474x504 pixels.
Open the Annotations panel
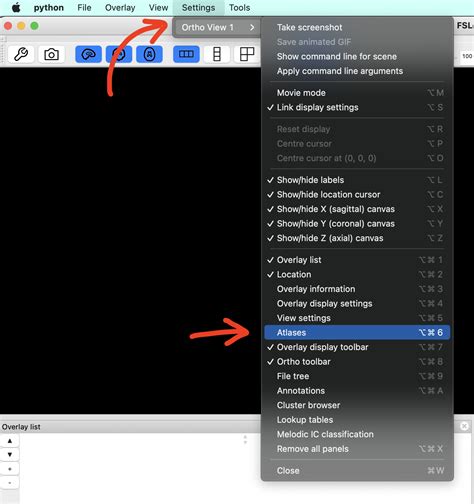click(x=357, y=391)
